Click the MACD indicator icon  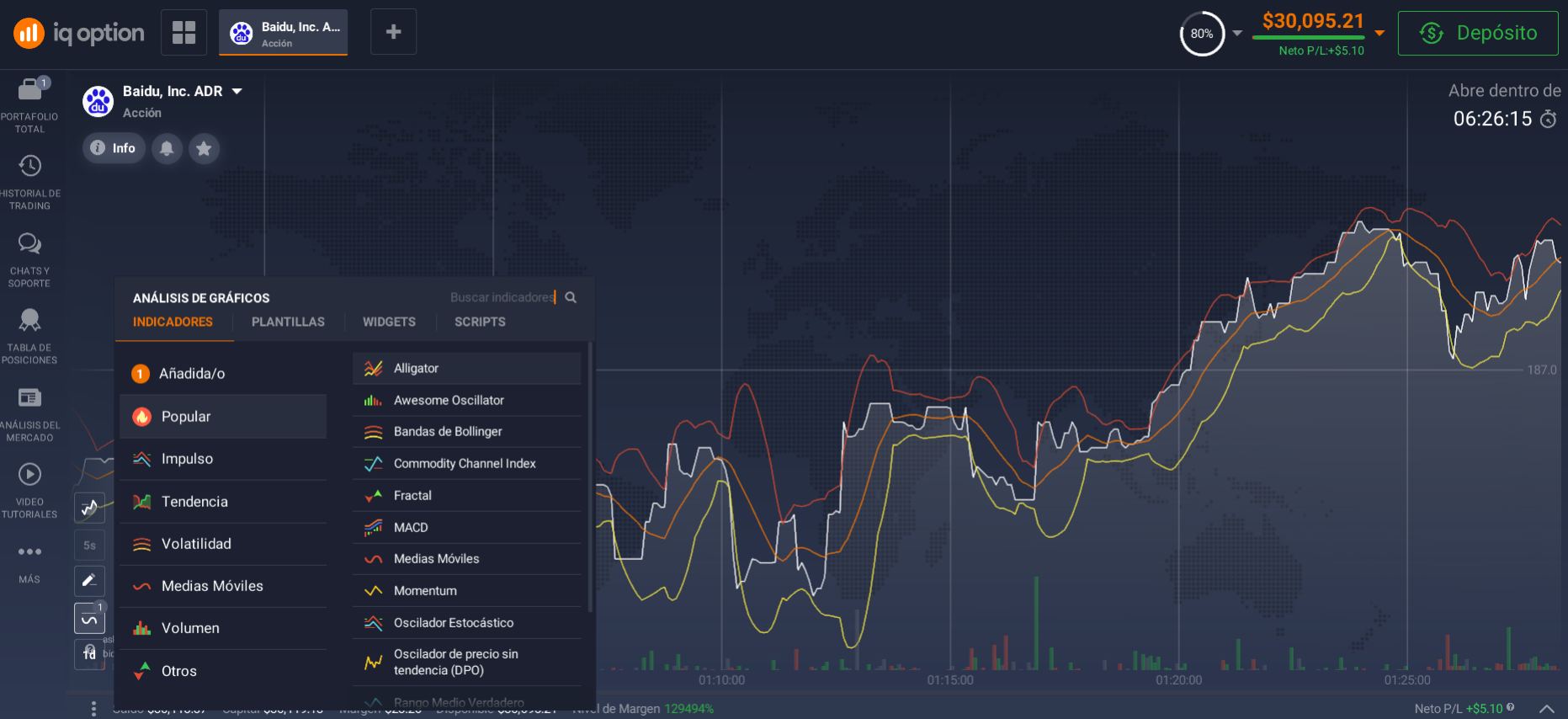373,527
